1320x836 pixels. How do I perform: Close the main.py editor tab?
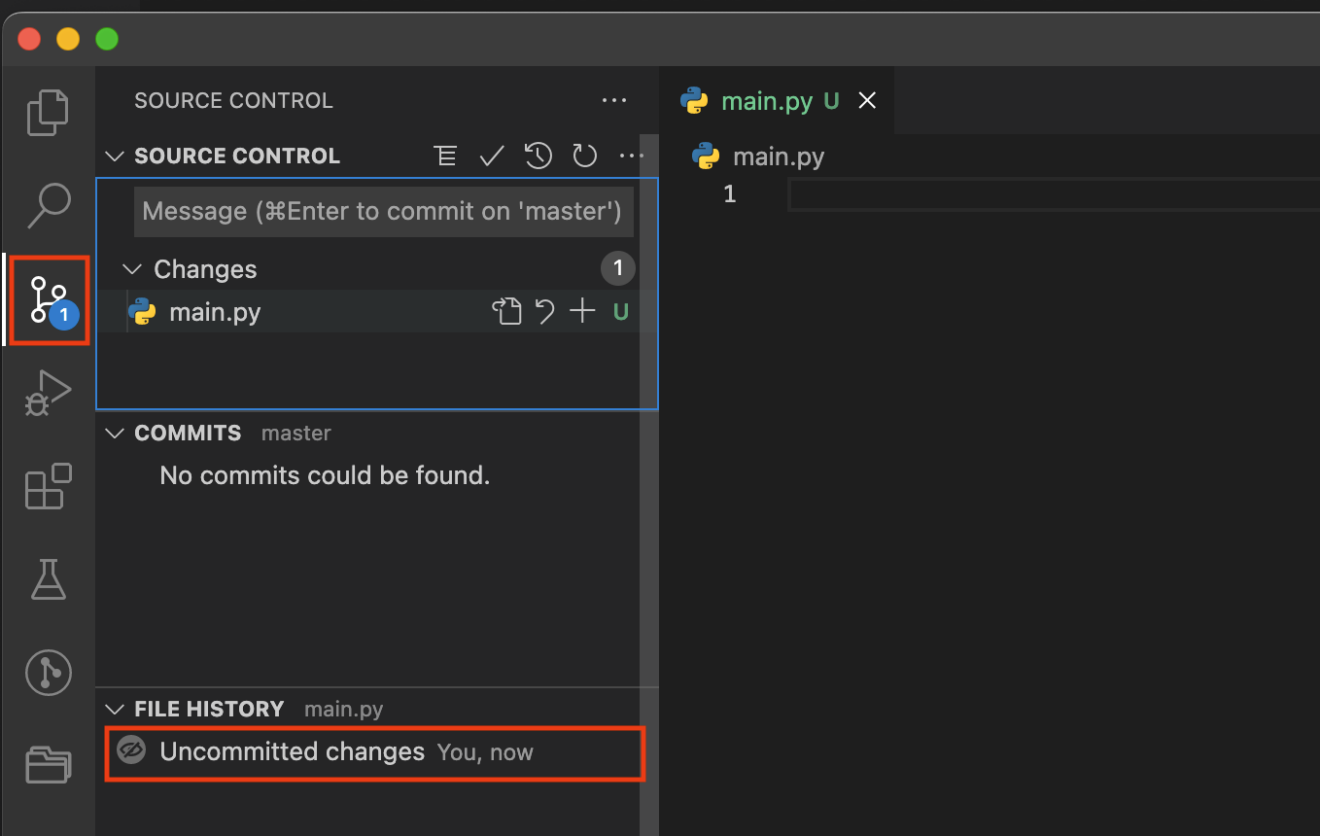(867, 101)
